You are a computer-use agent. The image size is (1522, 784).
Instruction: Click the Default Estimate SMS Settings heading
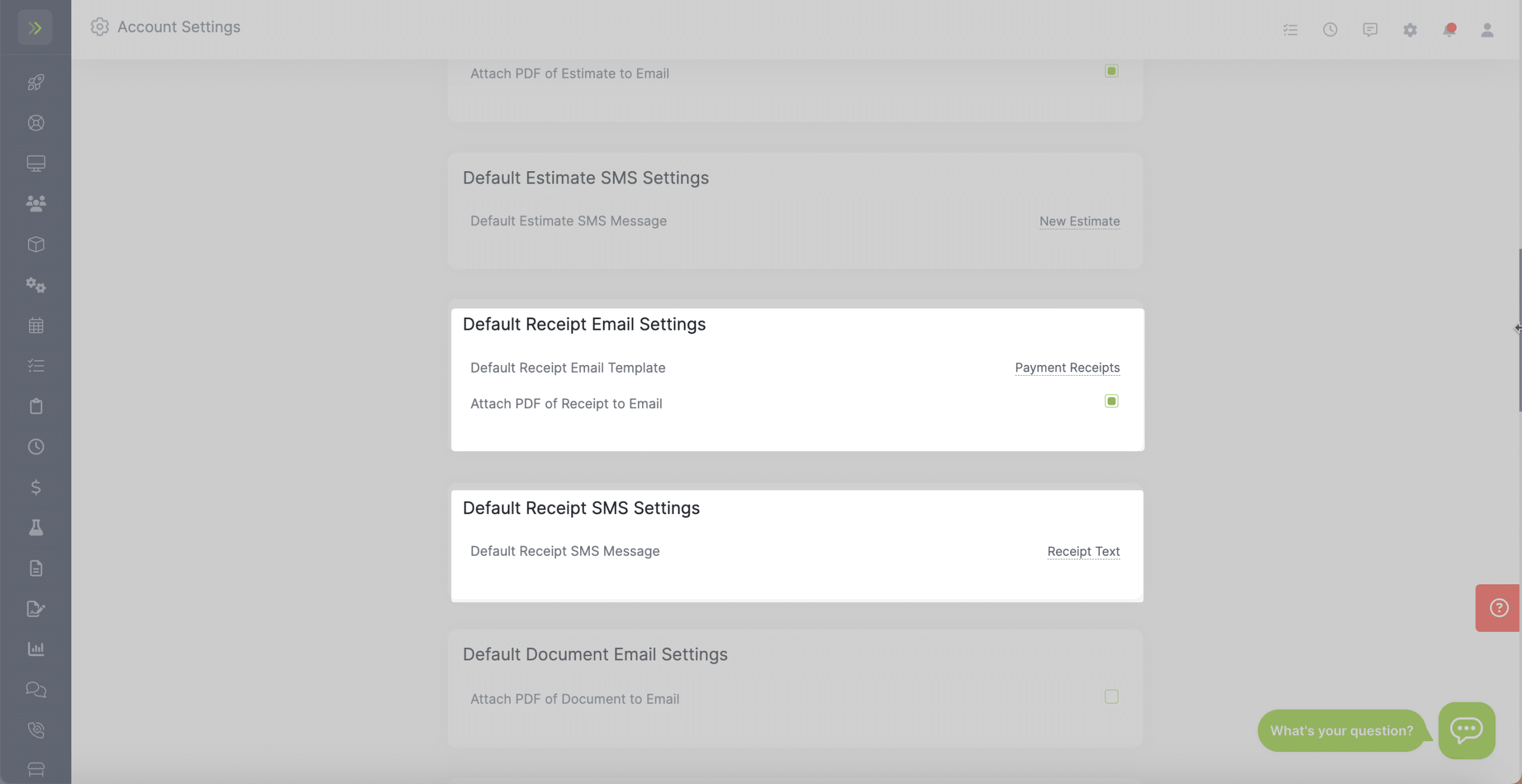point(586,178)
